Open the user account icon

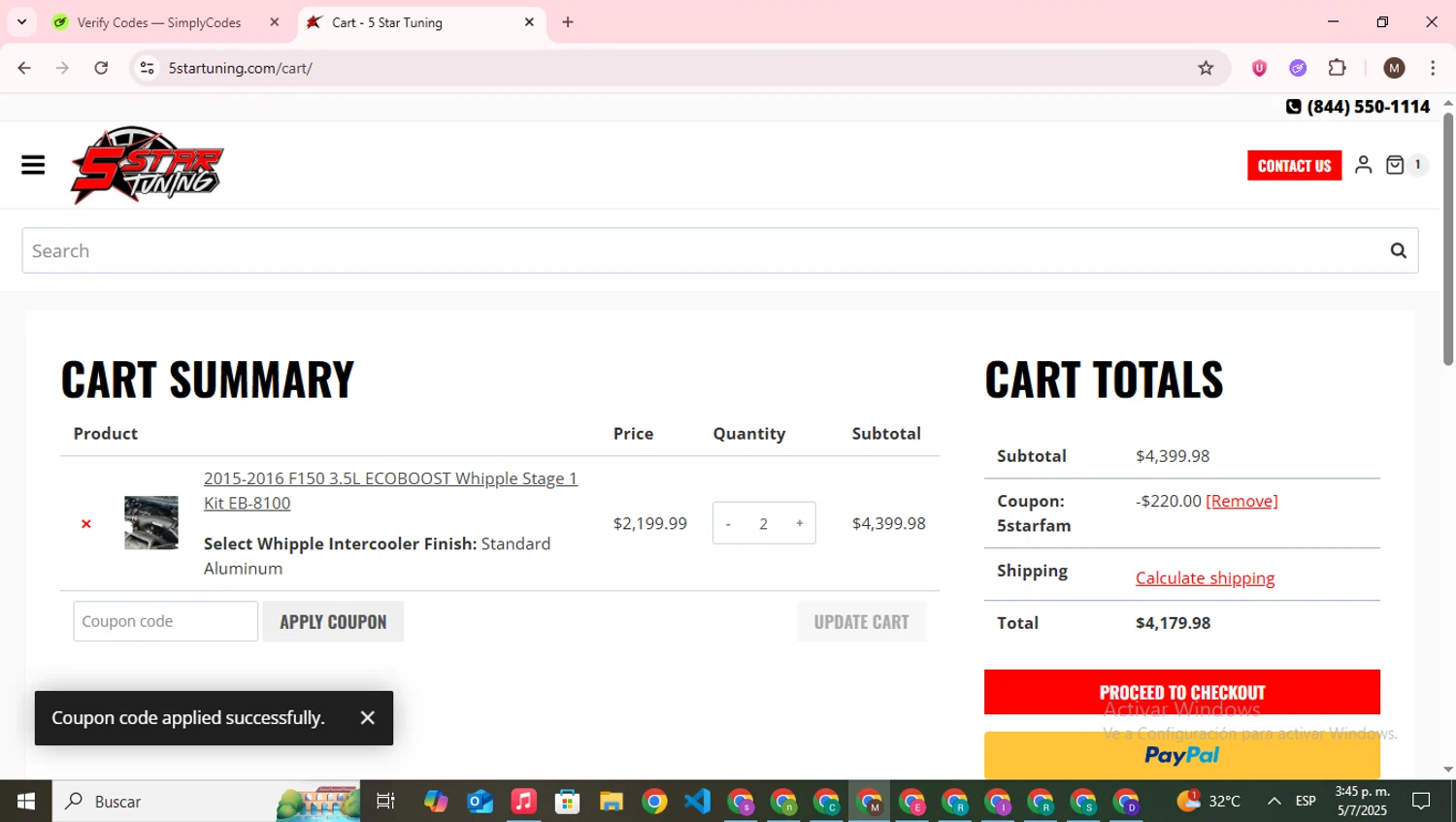pyautogui.click(x=1363, y=165)
